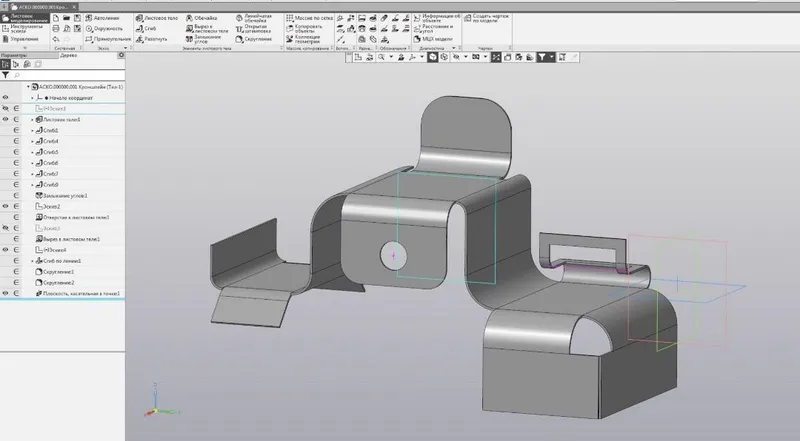Screen dimensions: 800x441
Task: Choose Коллекция геометрии command
Action: tap(304, 39)
